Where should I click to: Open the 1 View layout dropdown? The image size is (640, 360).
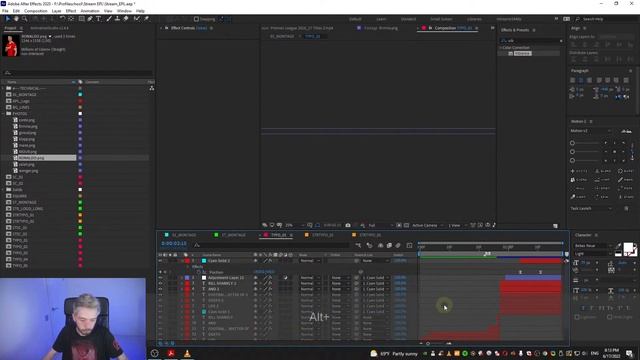pyautogui.click(x=457, y=225)
